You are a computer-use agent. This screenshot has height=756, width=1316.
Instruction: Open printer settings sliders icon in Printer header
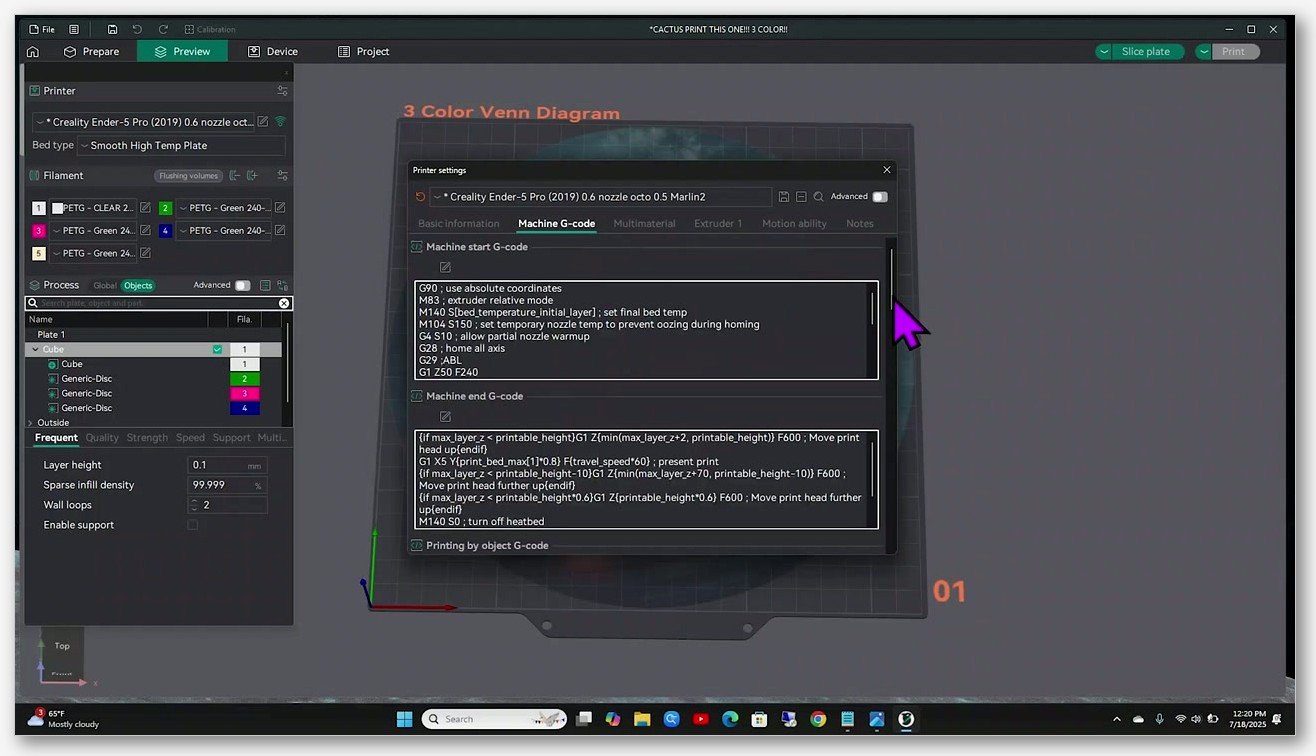[x=283, y=91]
